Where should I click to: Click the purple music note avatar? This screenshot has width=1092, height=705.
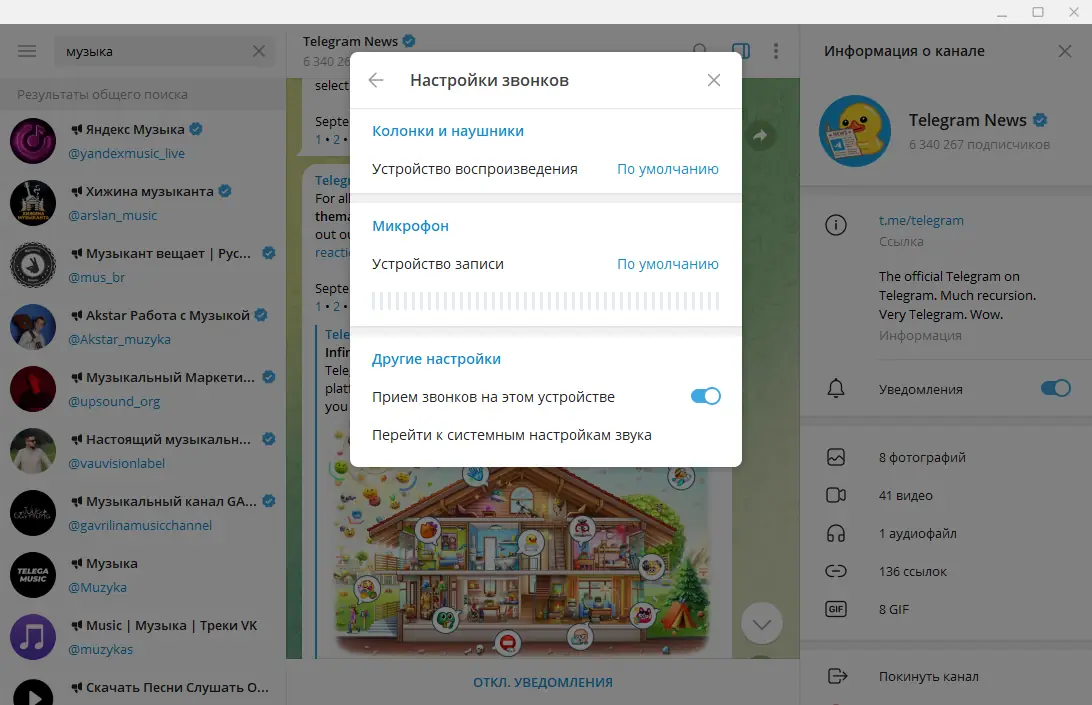pos(33,637)
